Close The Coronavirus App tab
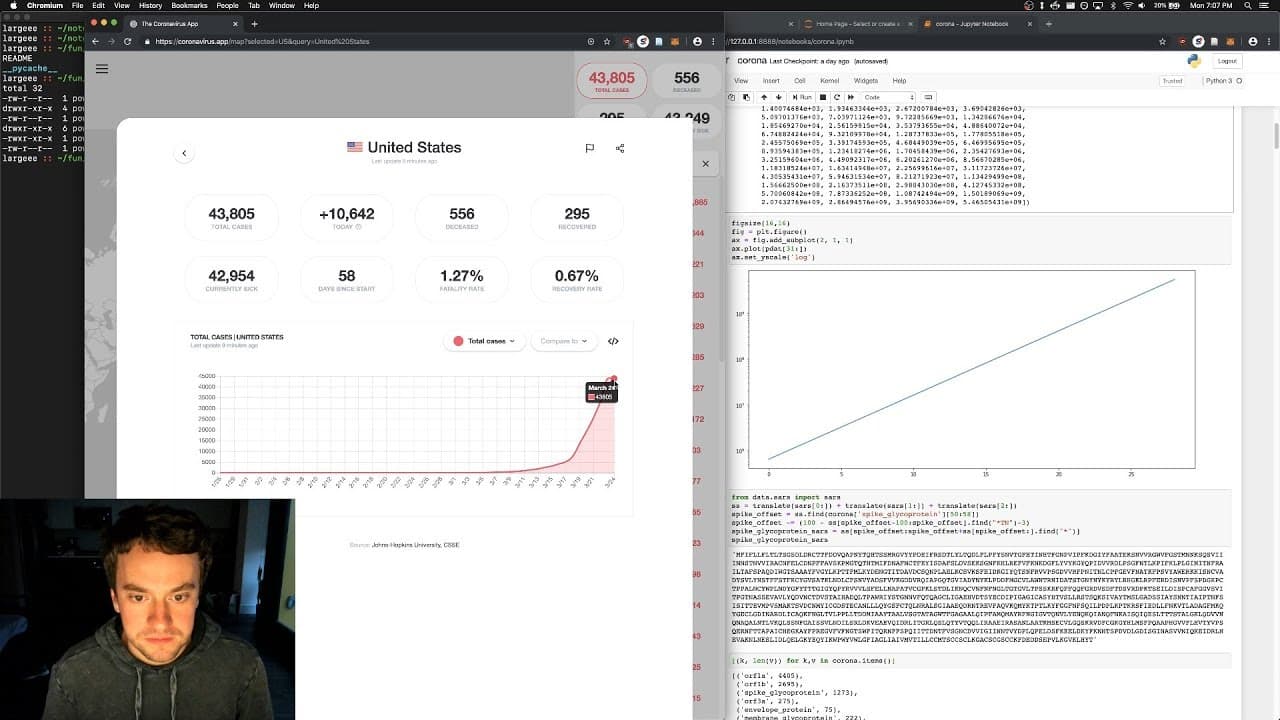 point(235,23)
